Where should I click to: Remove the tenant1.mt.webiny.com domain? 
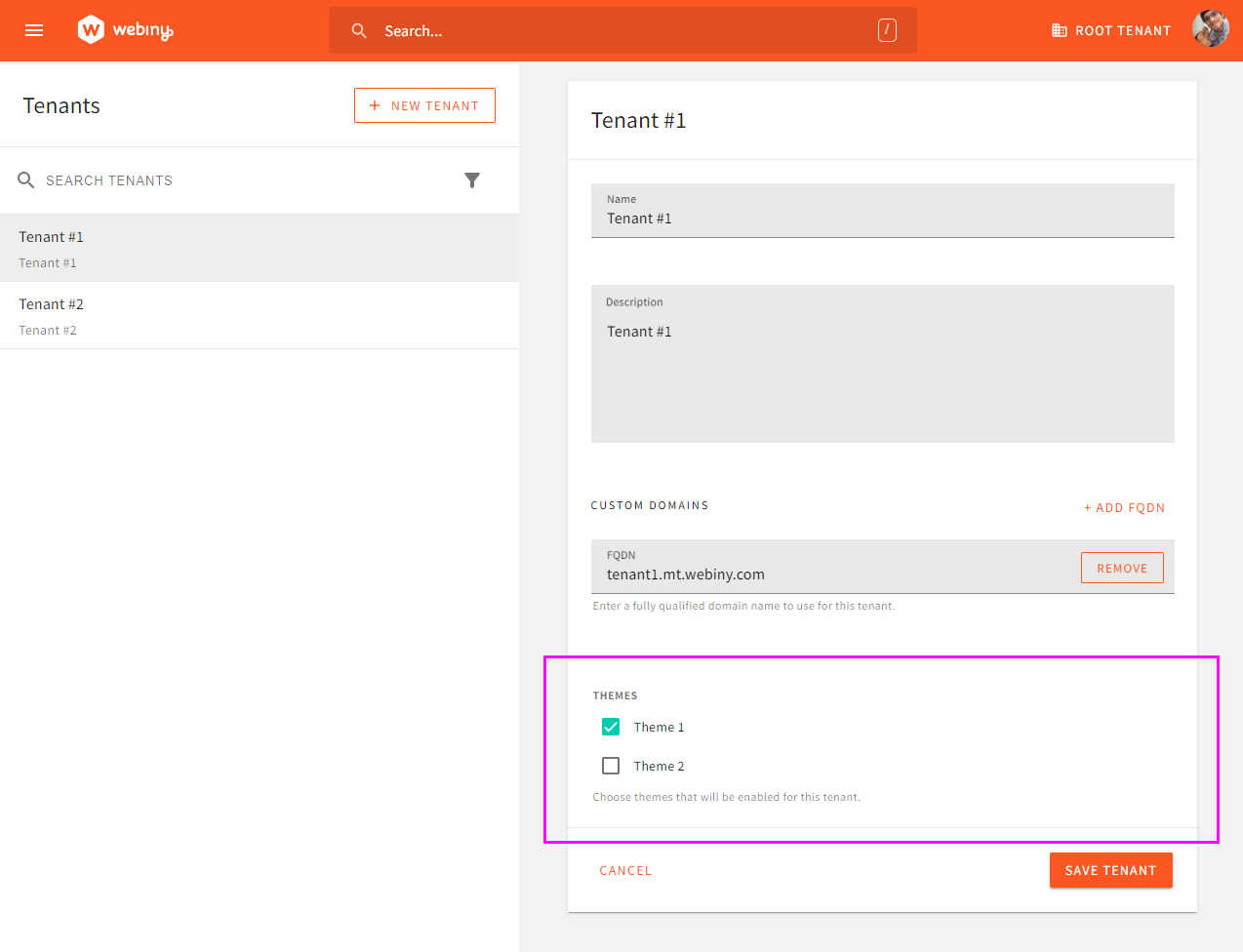coord(1122,567)
